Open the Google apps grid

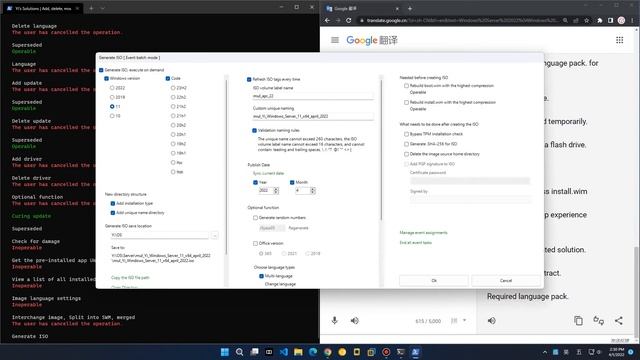point(620,40)
